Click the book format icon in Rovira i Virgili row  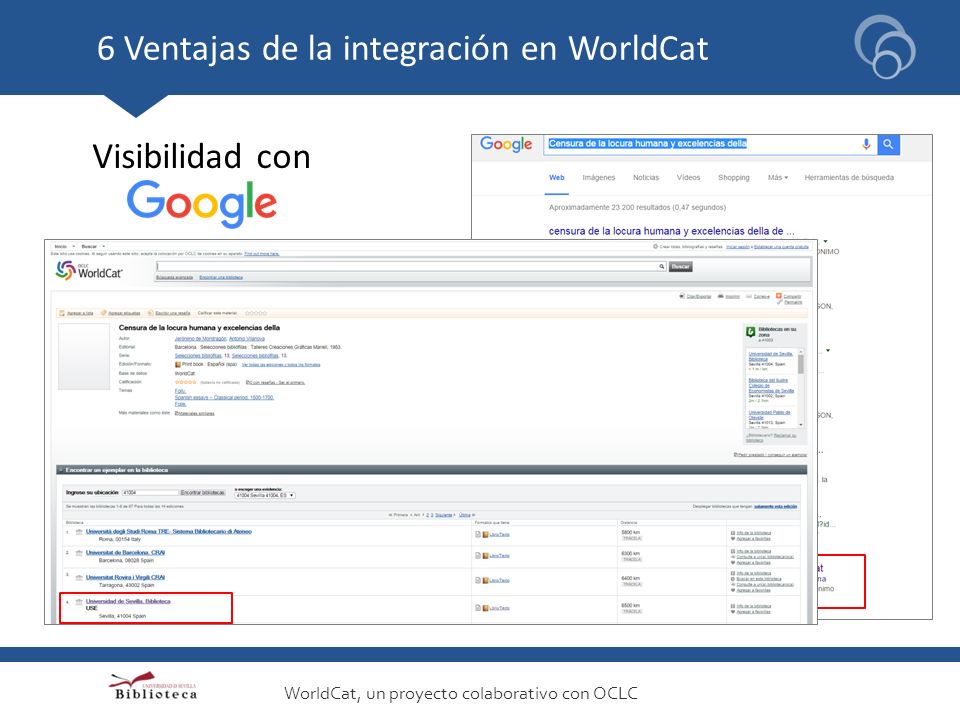click(486, 580)
